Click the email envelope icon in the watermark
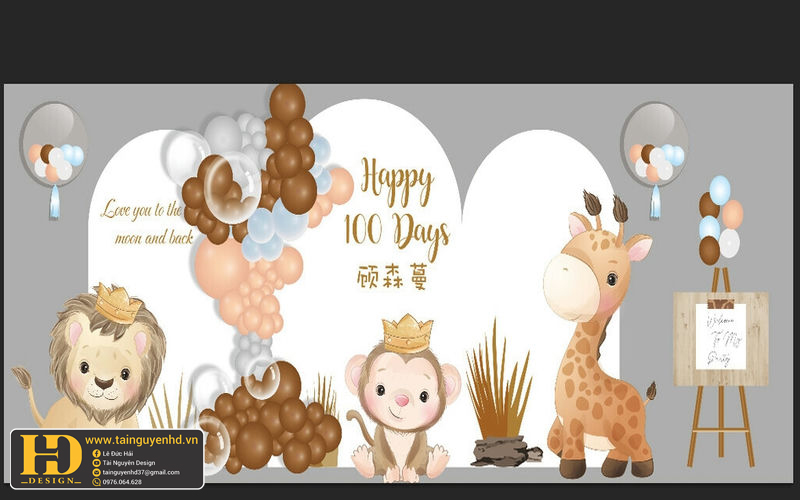 click(x=96, y=472)
